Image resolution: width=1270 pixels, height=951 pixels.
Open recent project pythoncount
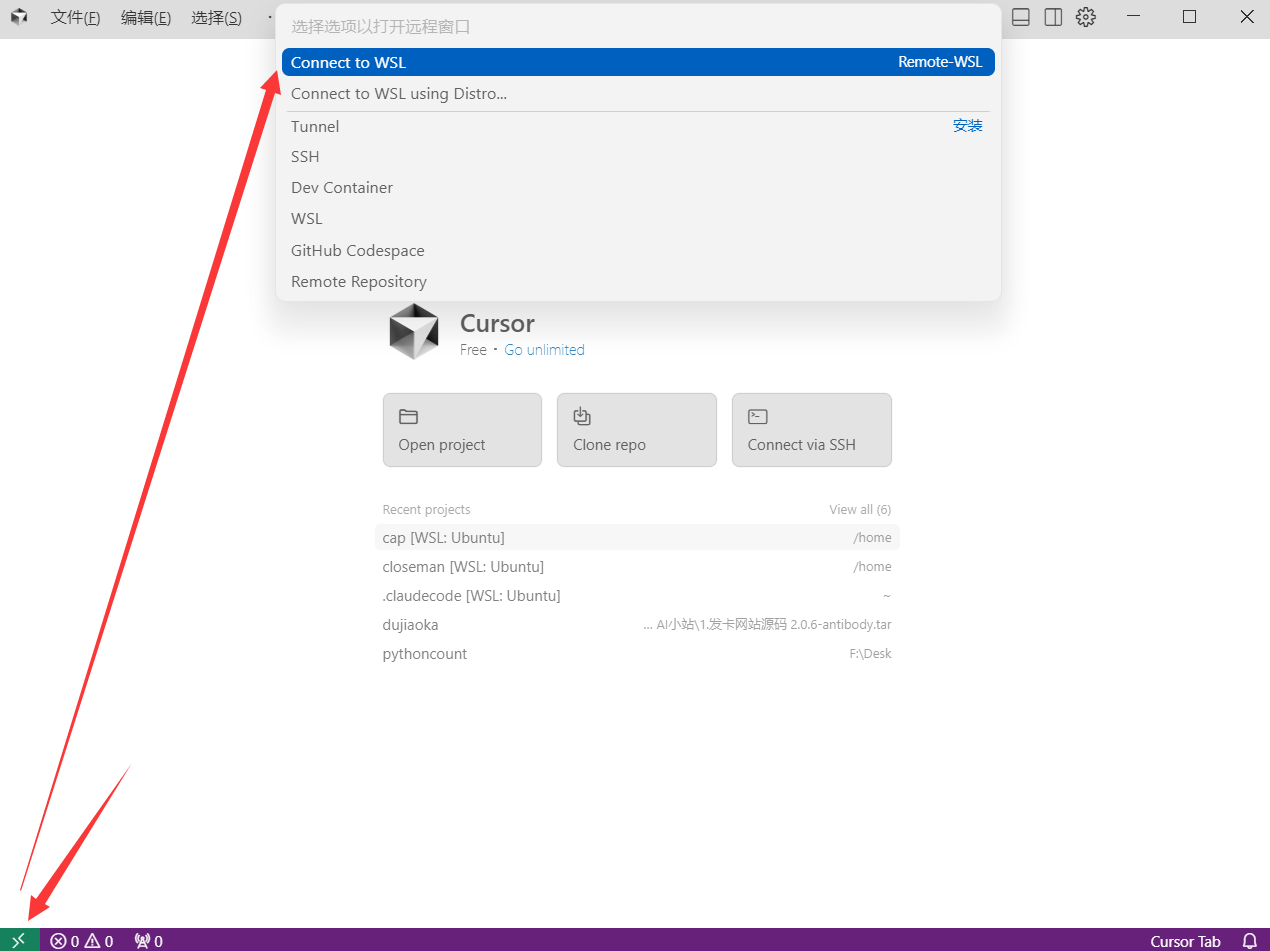(637, 654)
